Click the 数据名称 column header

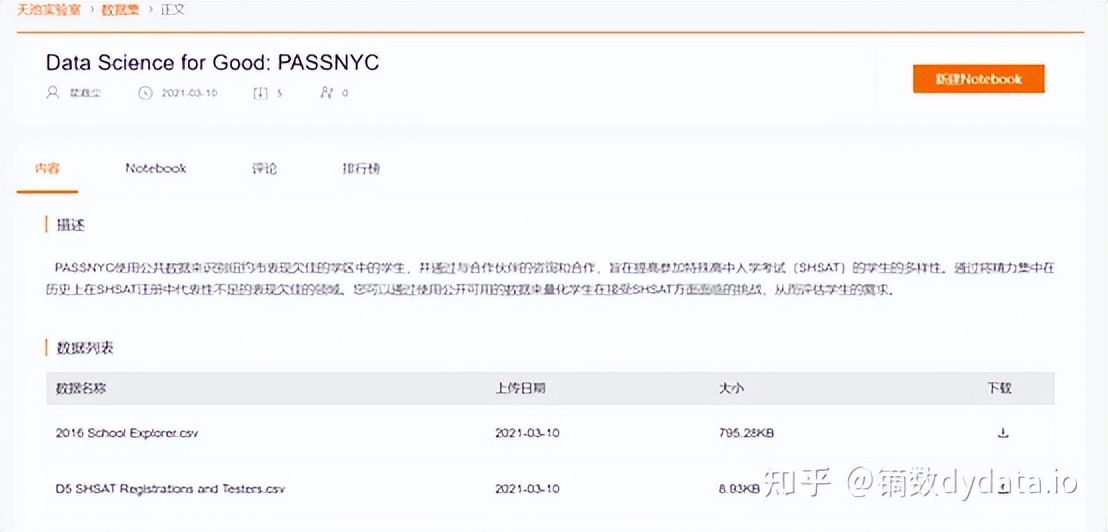click(81, 388)
